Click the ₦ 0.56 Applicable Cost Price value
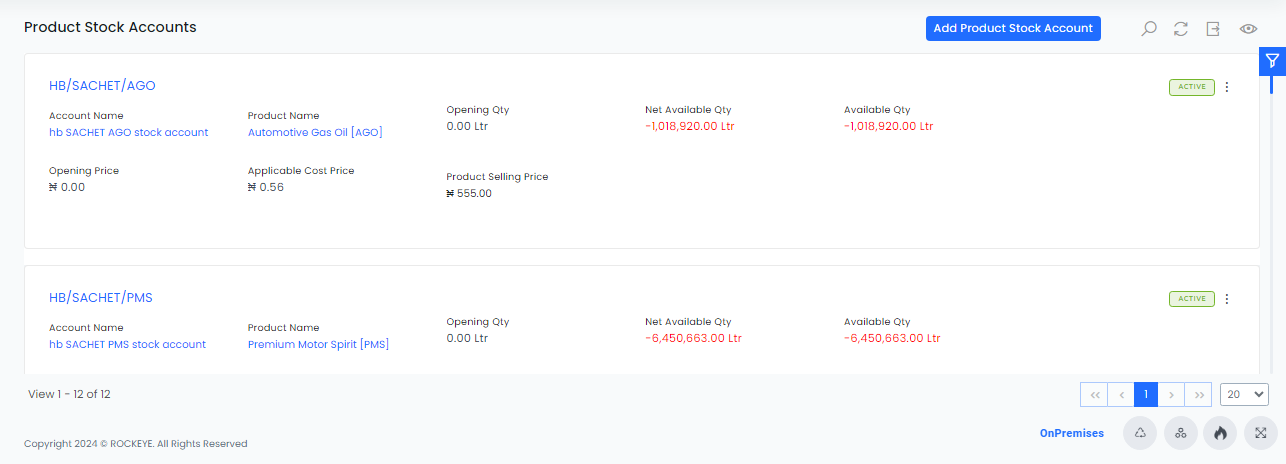 click(266, 187)
